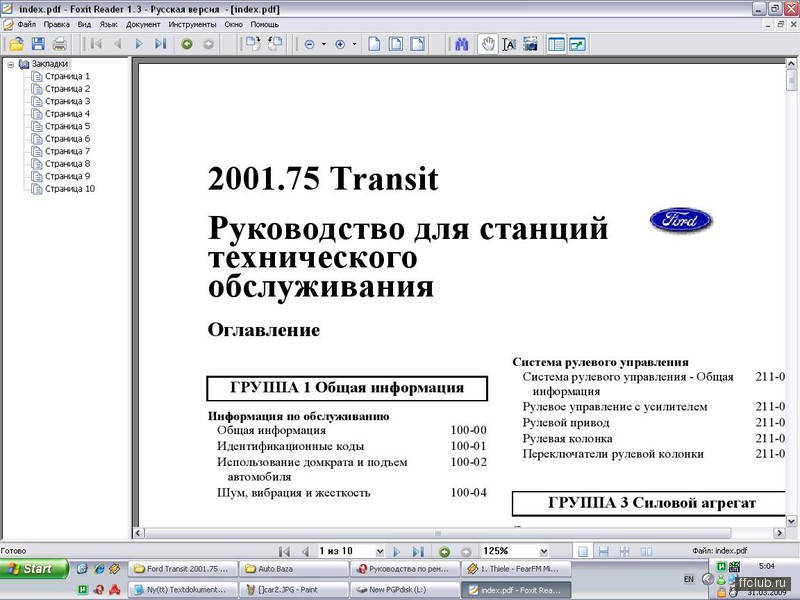Go to next page from the status bar
The image size is (800, 600).
click(x=396, y=552)
